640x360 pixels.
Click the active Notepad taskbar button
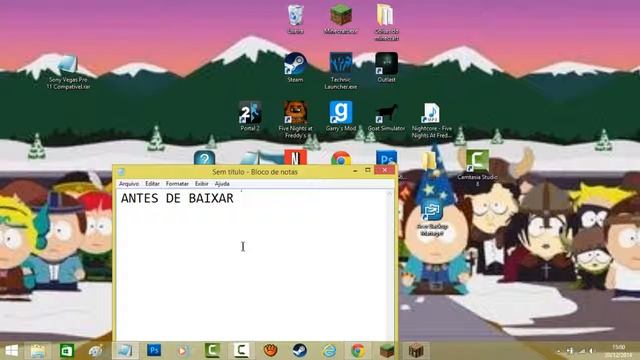click(x=125, y=351)
